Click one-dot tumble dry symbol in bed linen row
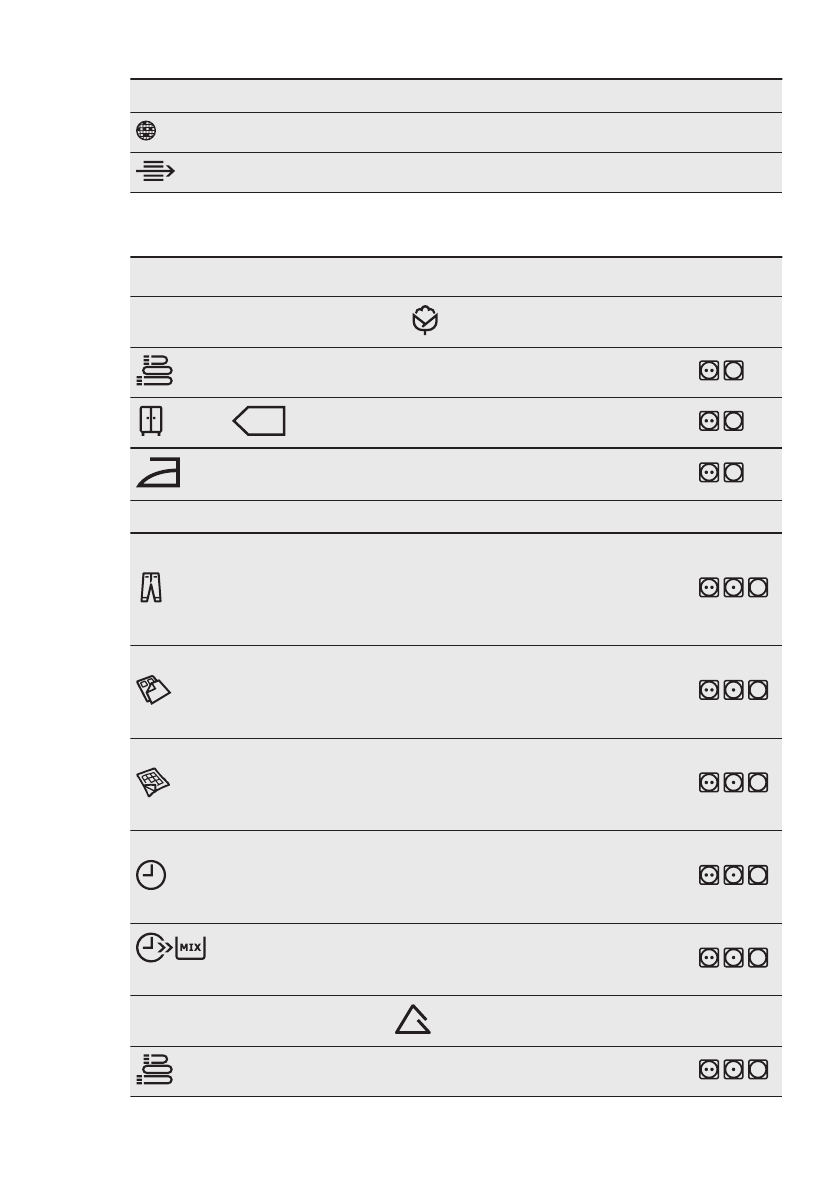839x1191 pixels. pyautogui.click(x=734, y=691)
